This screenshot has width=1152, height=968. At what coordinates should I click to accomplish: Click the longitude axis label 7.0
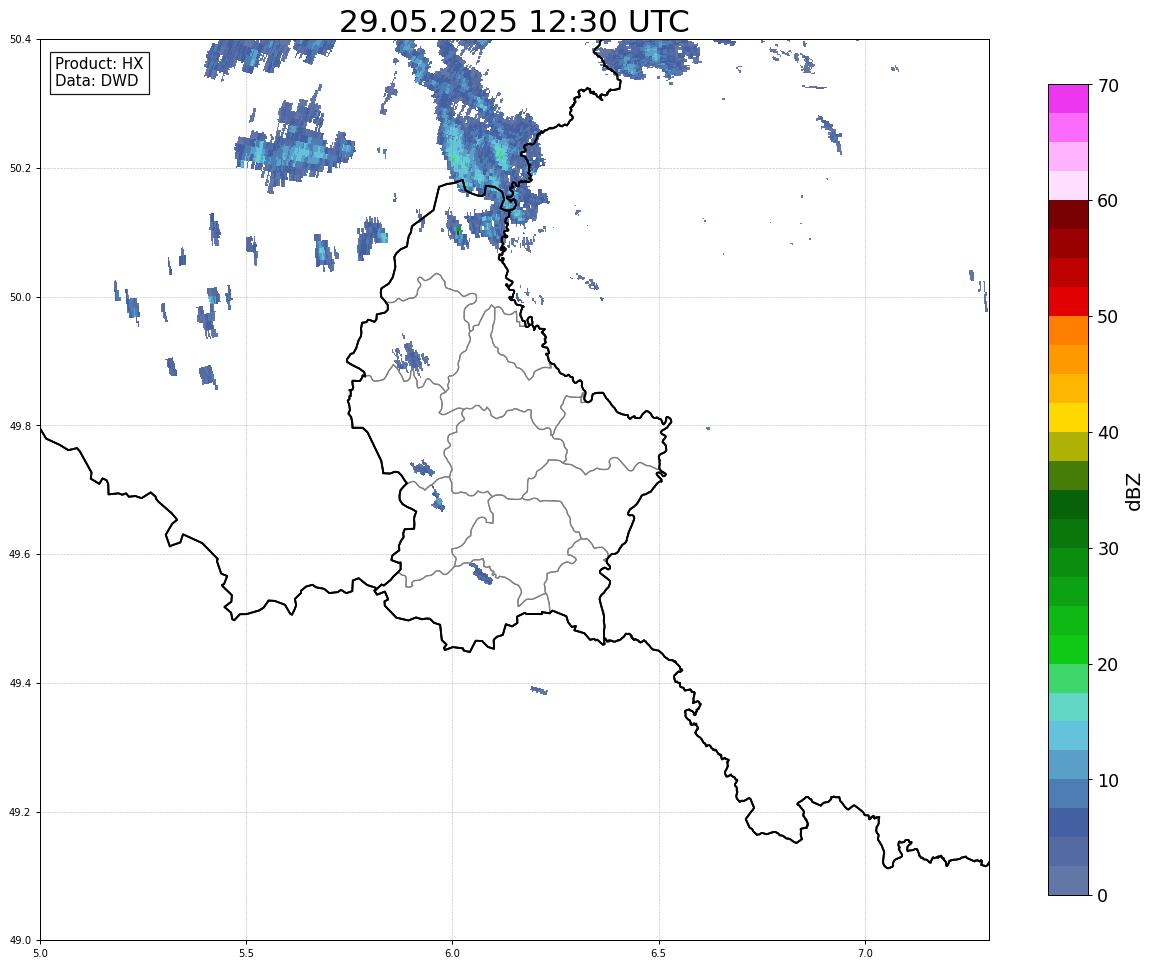(x=865, y=953)
